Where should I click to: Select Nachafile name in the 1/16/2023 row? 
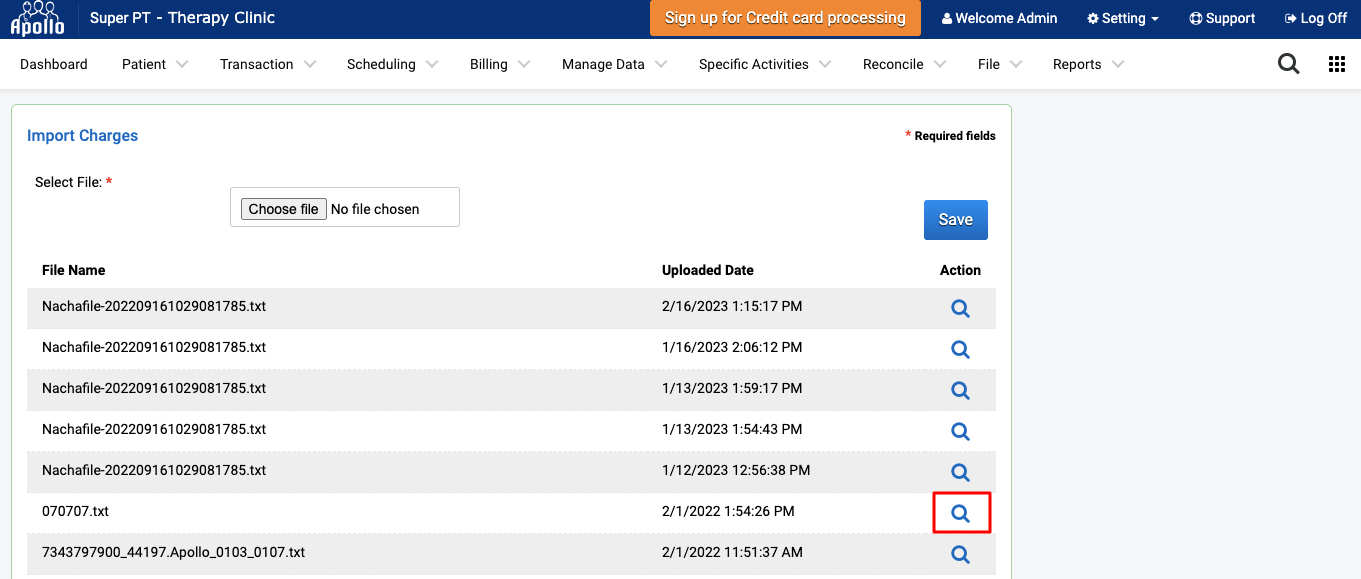(x=154, y=347)
